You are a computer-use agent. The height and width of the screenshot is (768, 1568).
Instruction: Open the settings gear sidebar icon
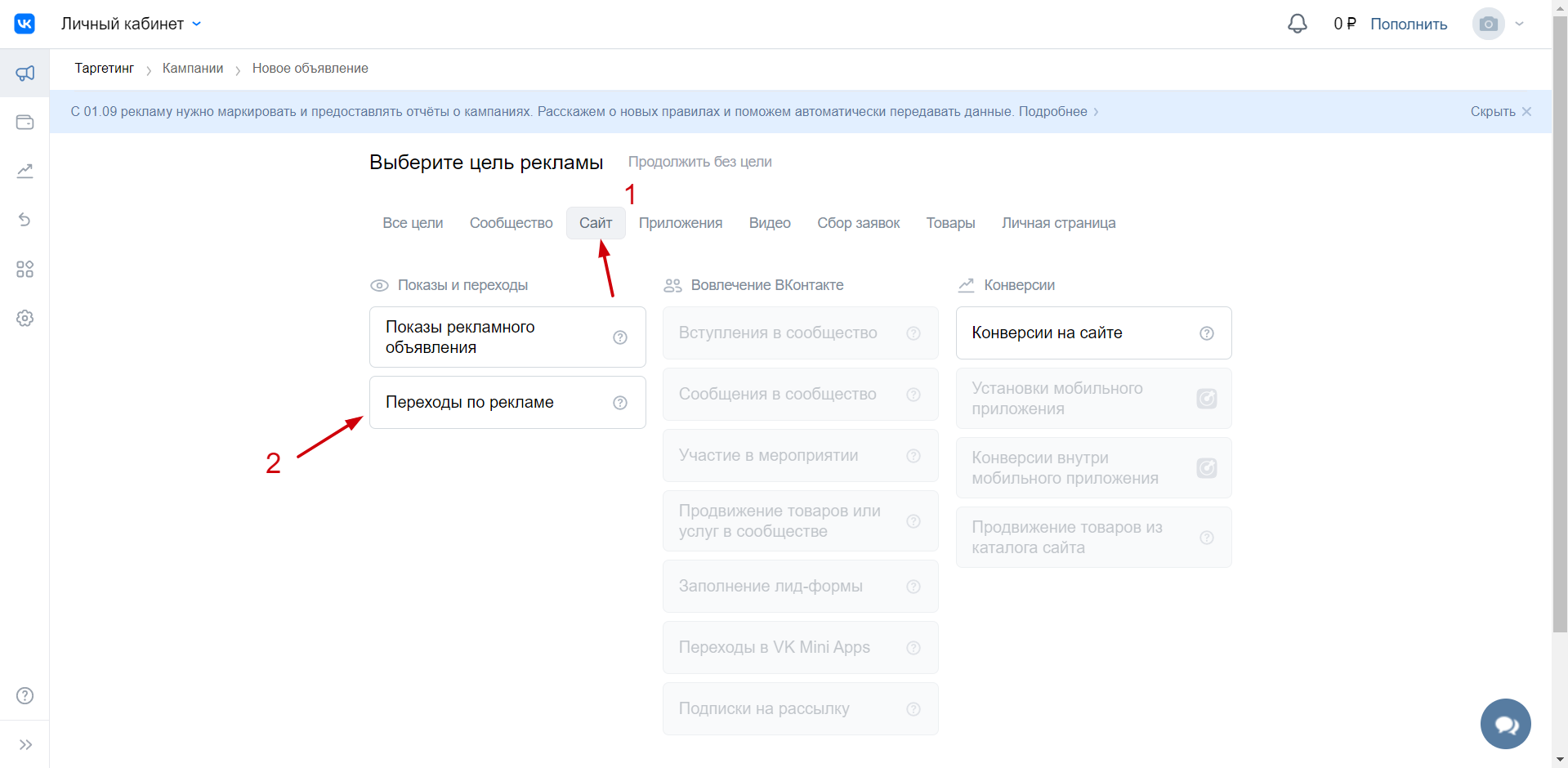click(25, 318)
